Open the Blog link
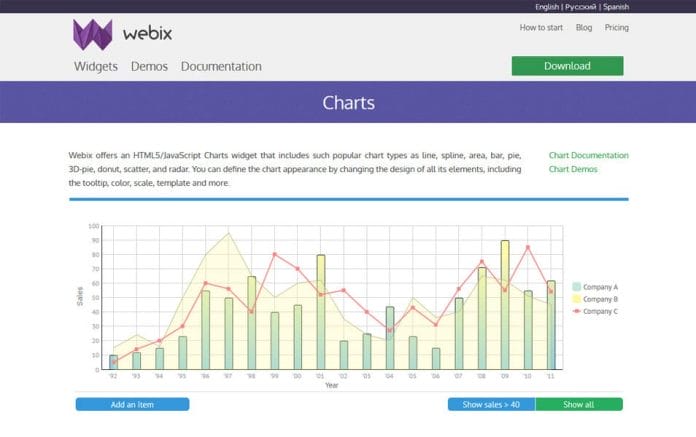This screenshot has width=696, height=437. (584, 28)
